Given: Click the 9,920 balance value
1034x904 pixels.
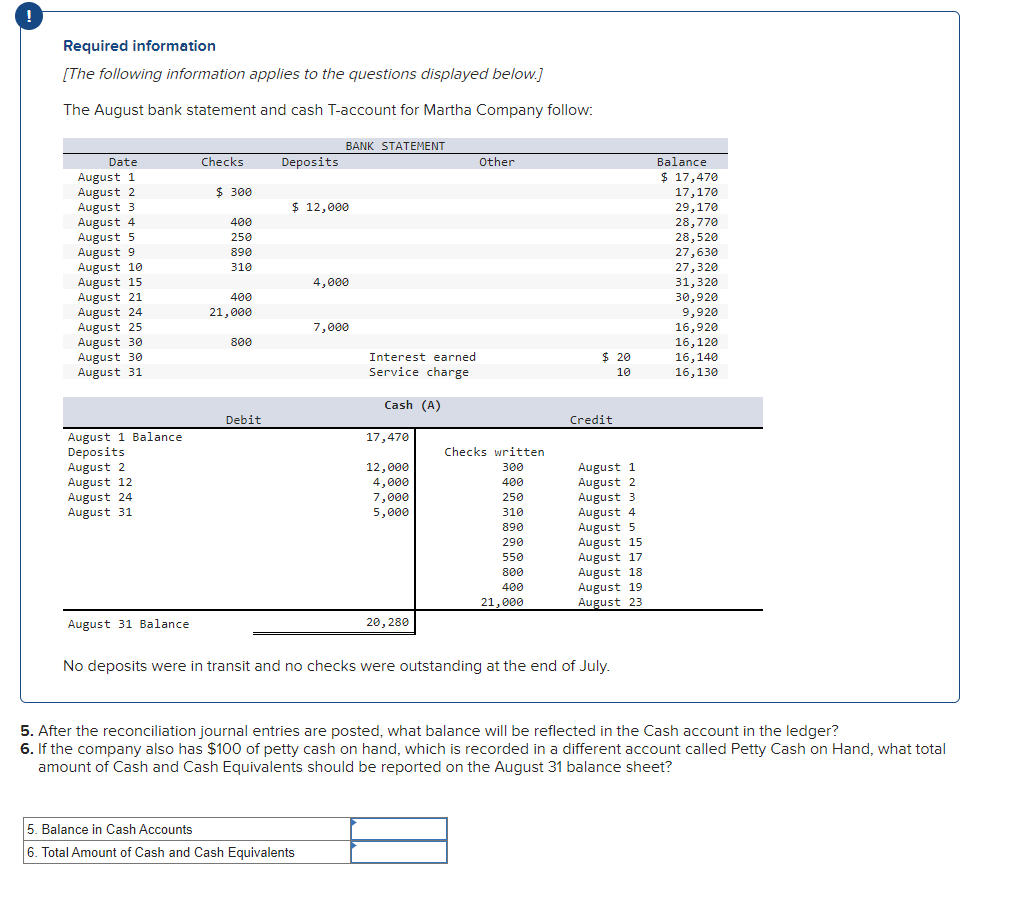Looking at the screenshot, I should (x=700, y=312).
